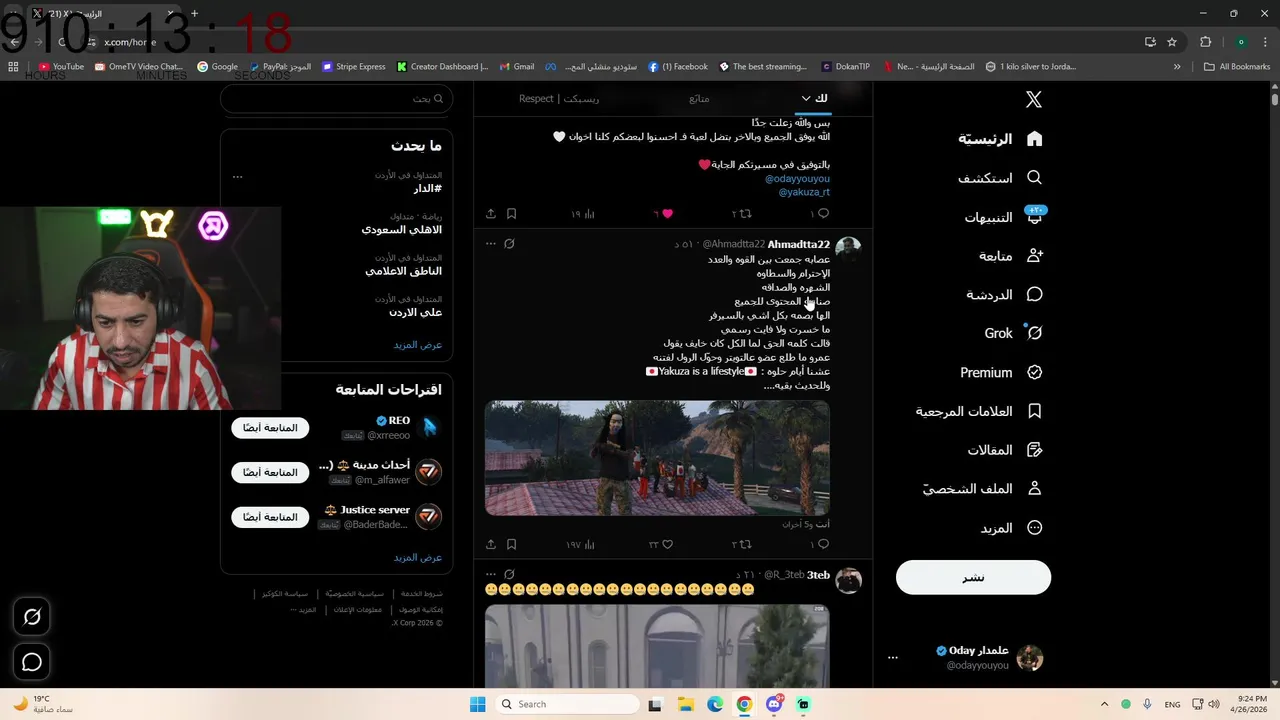Go to الرئيسية home in sidebar
Image resolution: width=1280 pixels, height=720 pixels.
pos(1000,139)
